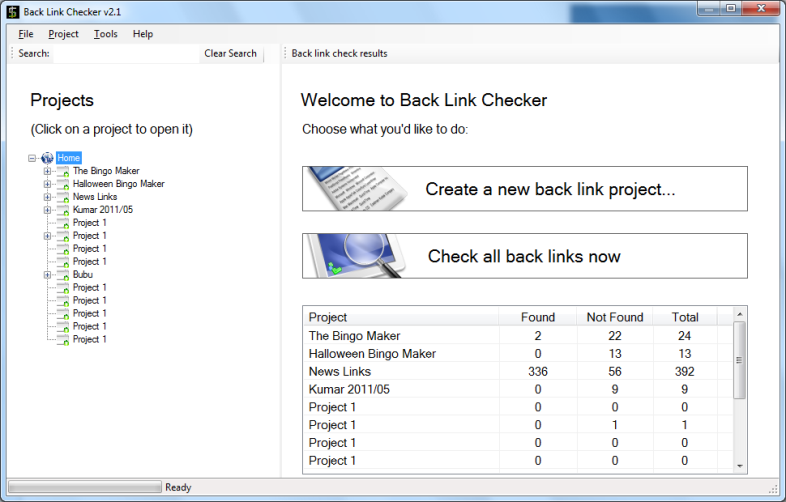Click the Home globe icon in the tree

(x=47, y=158)
